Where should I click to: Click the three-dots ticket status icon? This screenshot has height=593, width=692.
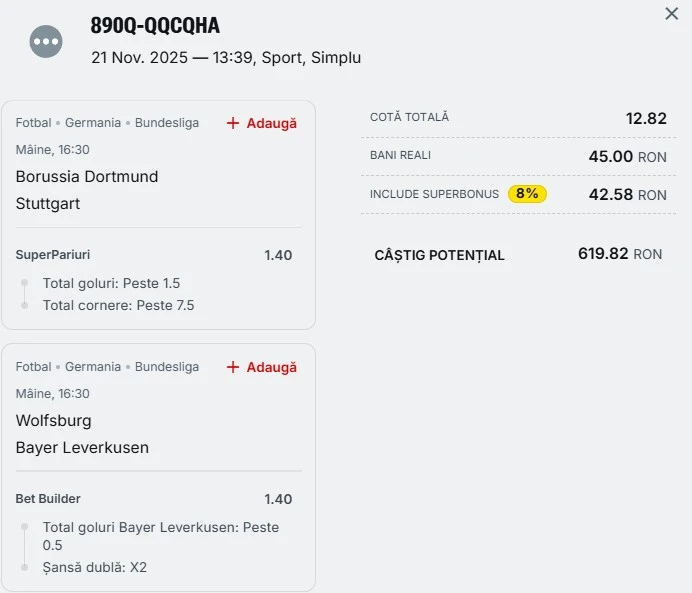tap(46, 41)
